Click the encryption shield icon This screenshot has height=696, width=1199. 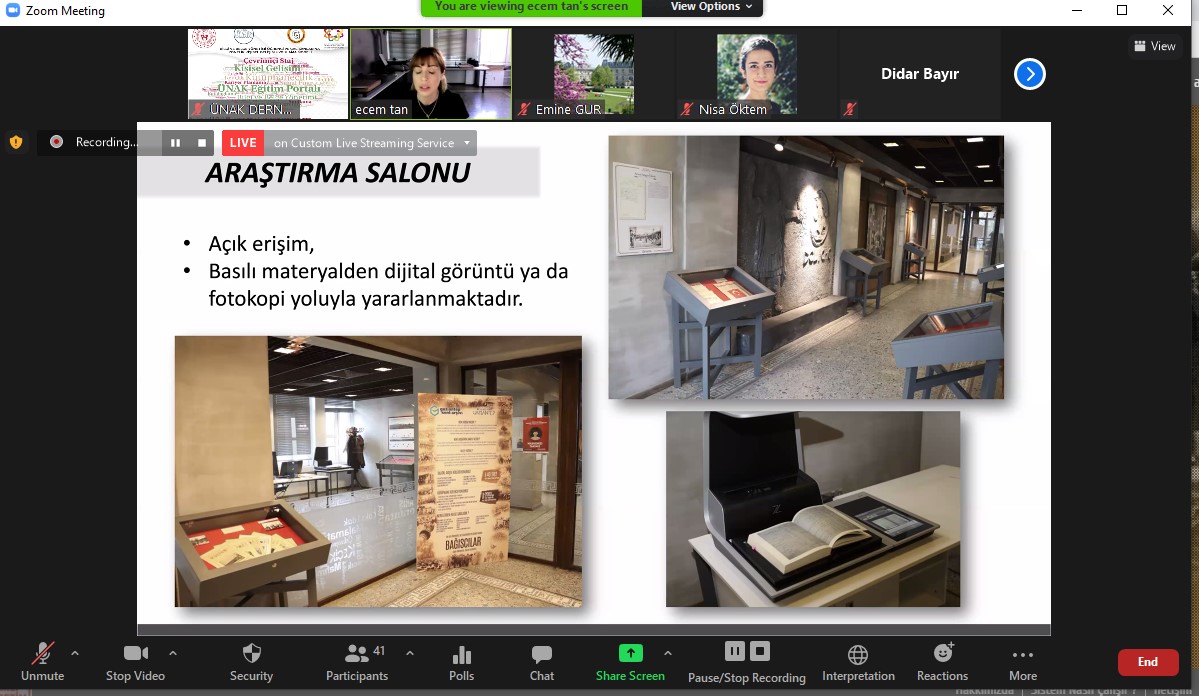[x=16, y=142]
